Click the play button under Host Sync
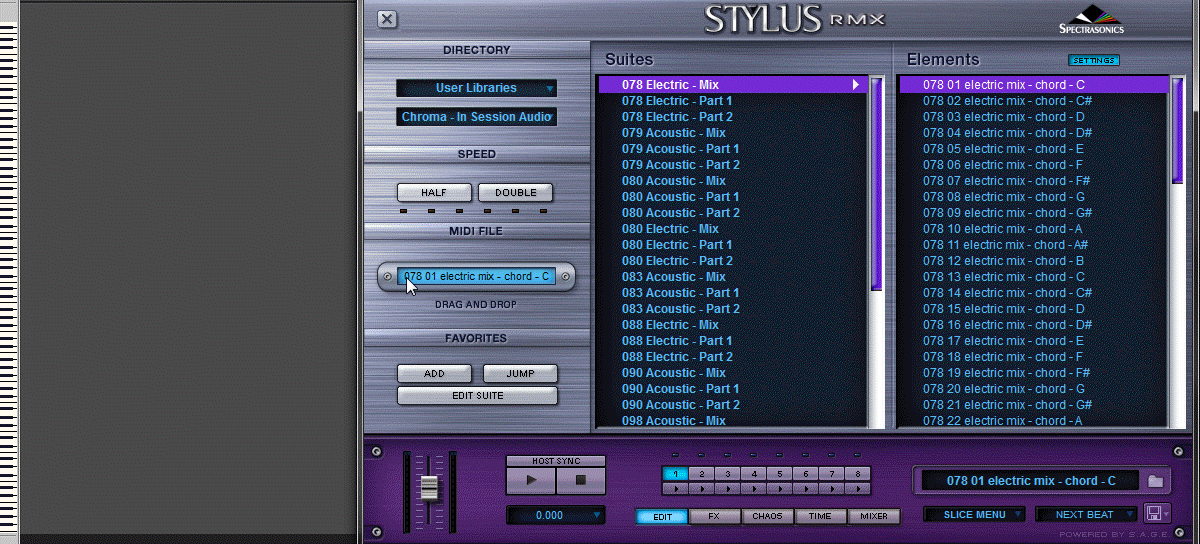1200x544 pixels. tap(531, 480)
